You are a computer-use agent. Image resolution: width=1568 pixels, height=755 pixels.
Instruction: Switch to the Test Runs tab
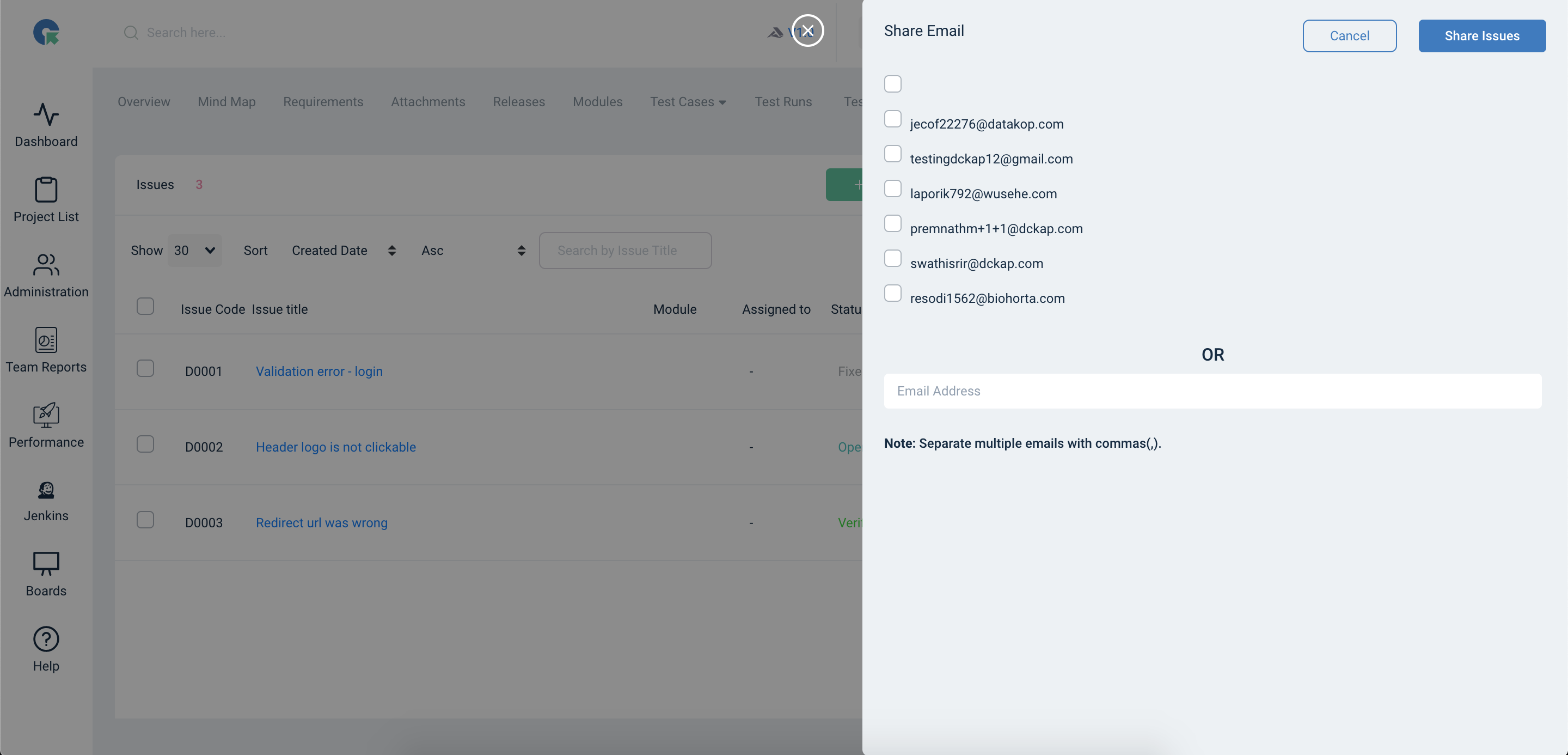[x=783, y=102]
